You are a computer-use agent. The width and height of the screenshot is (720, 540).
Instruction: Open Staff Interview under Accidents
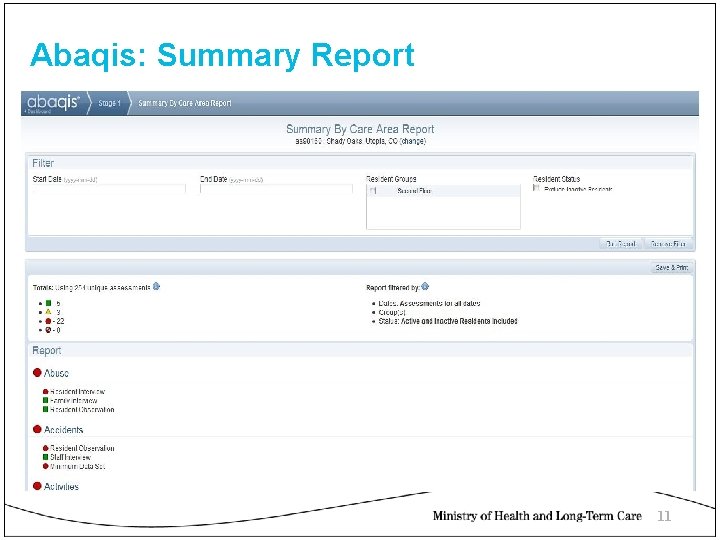point(71,457)
